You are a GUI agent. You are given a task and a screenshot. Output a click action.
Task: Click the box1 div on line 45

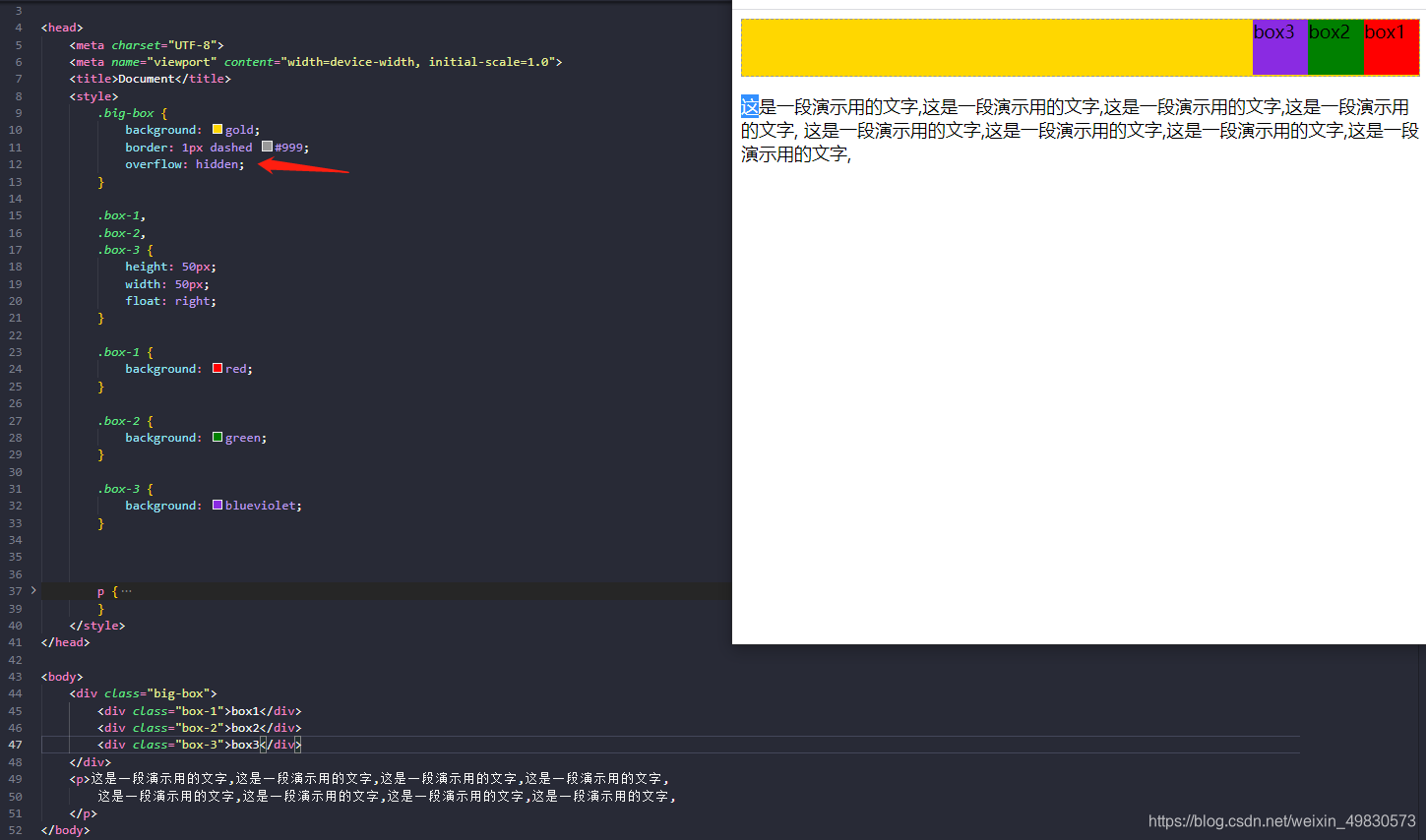[x=200, y=711]
